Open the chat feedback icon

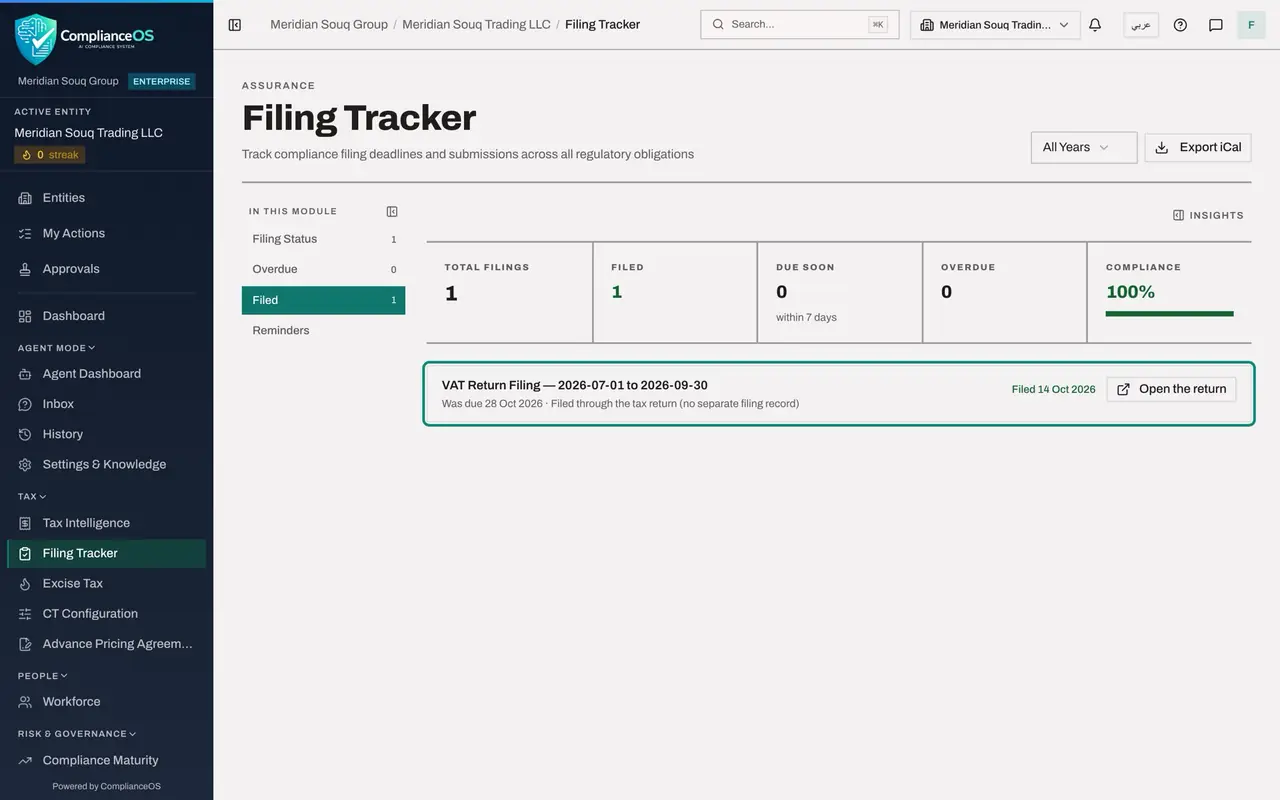[1216, 25]
